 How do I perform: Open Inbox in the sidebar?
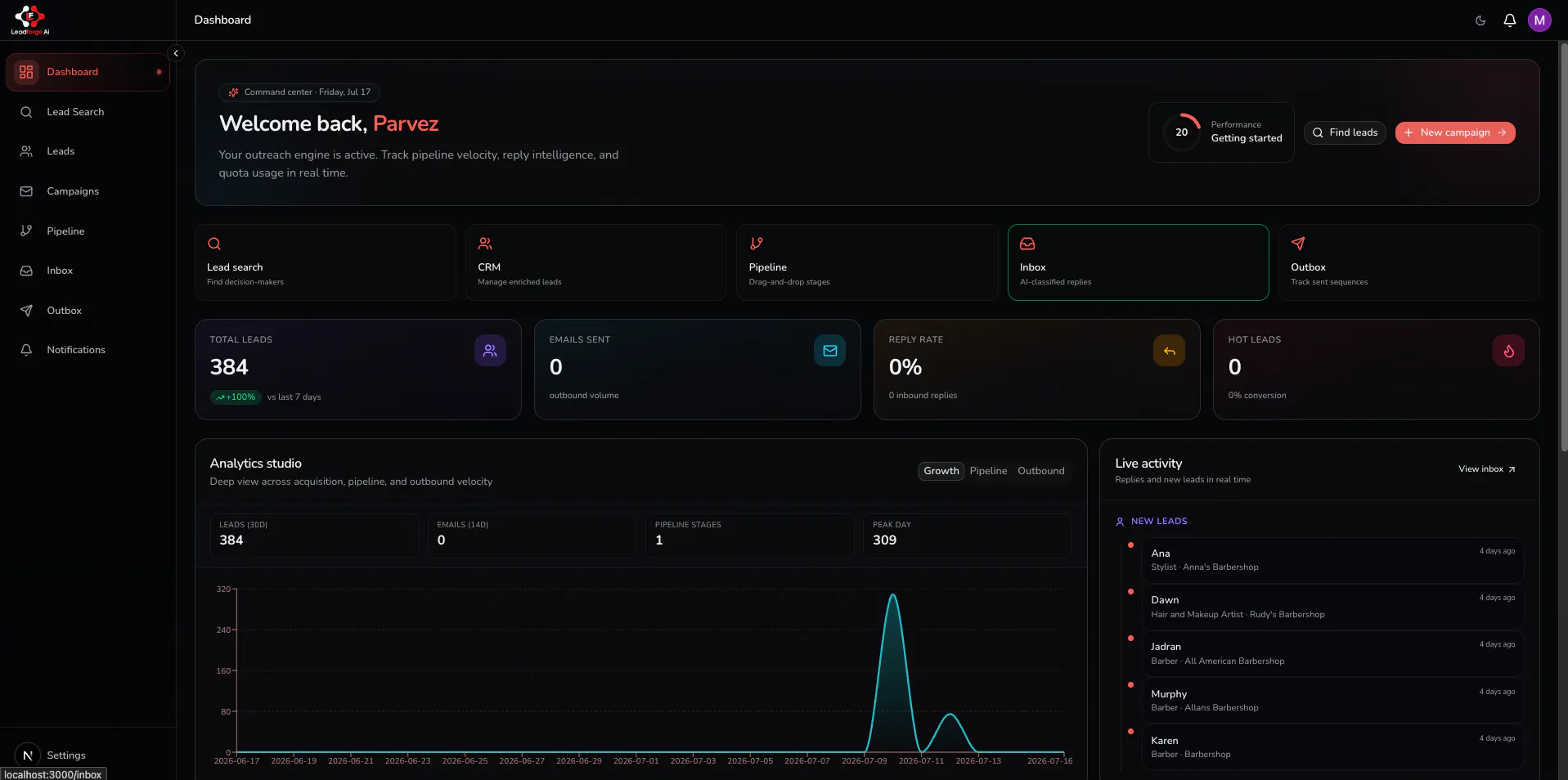[88, 271]
